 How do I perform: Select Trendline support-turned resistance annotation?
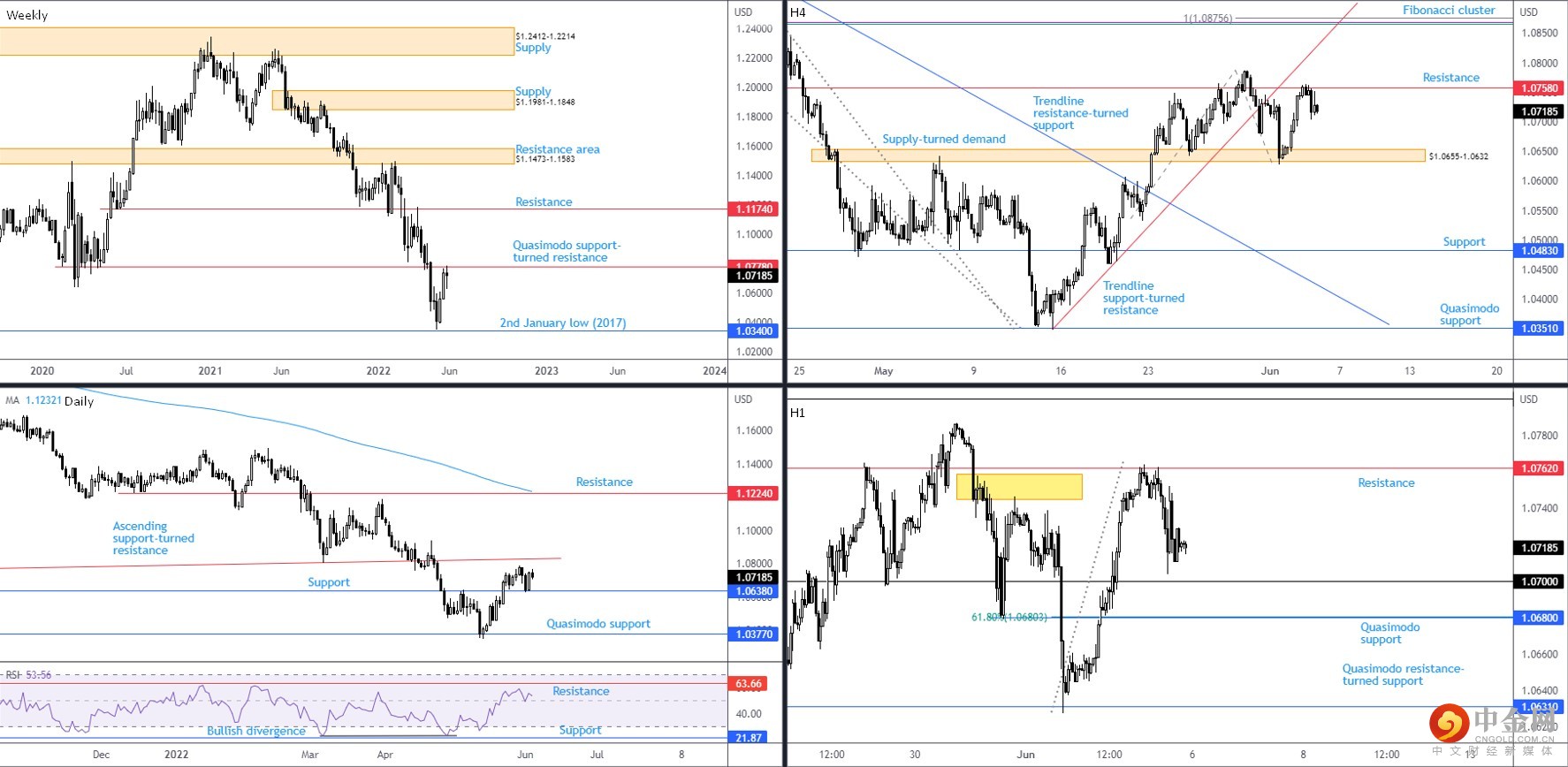click(1144, 298)
